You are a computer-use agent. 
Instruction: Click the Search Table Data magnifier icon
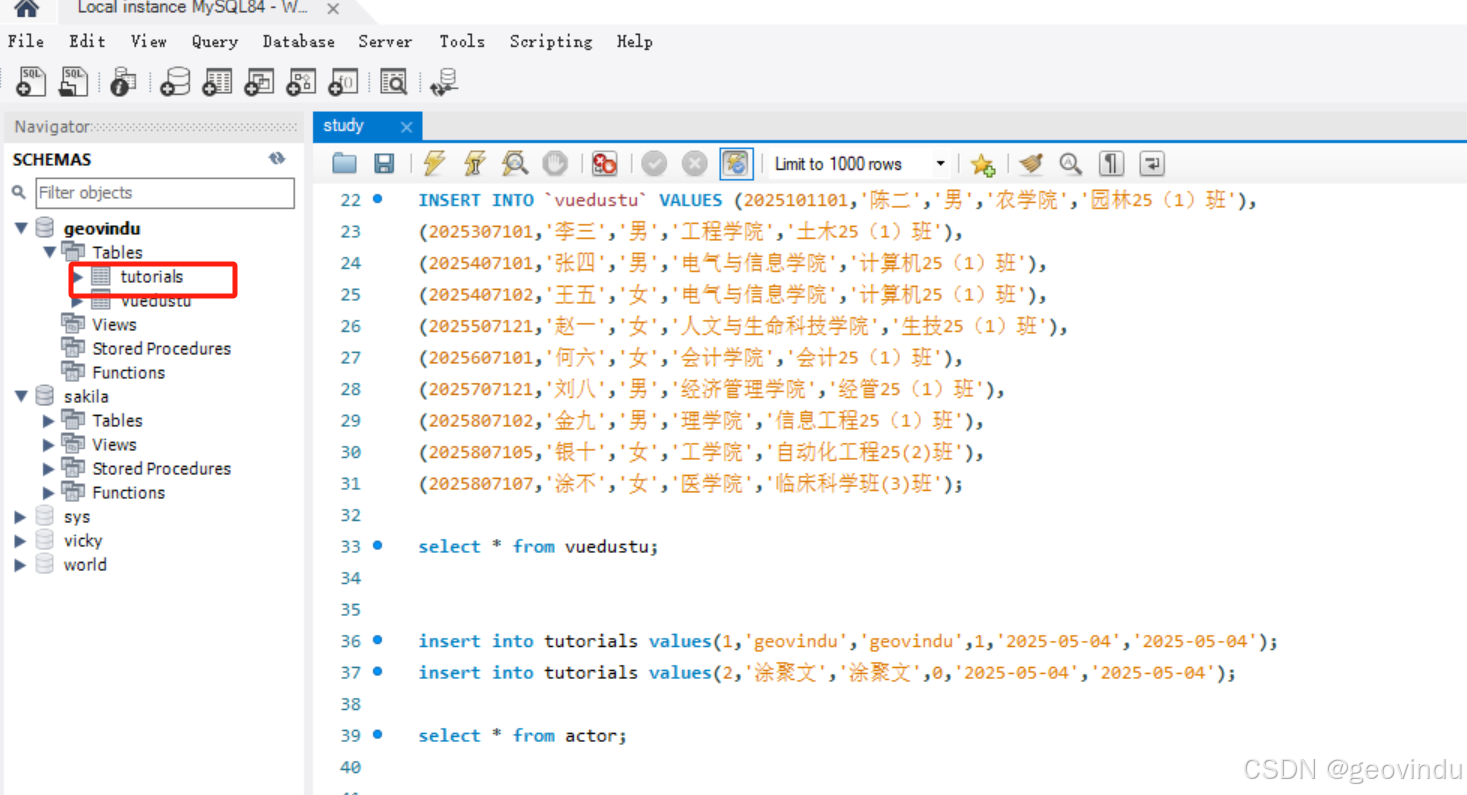(393, 82)
